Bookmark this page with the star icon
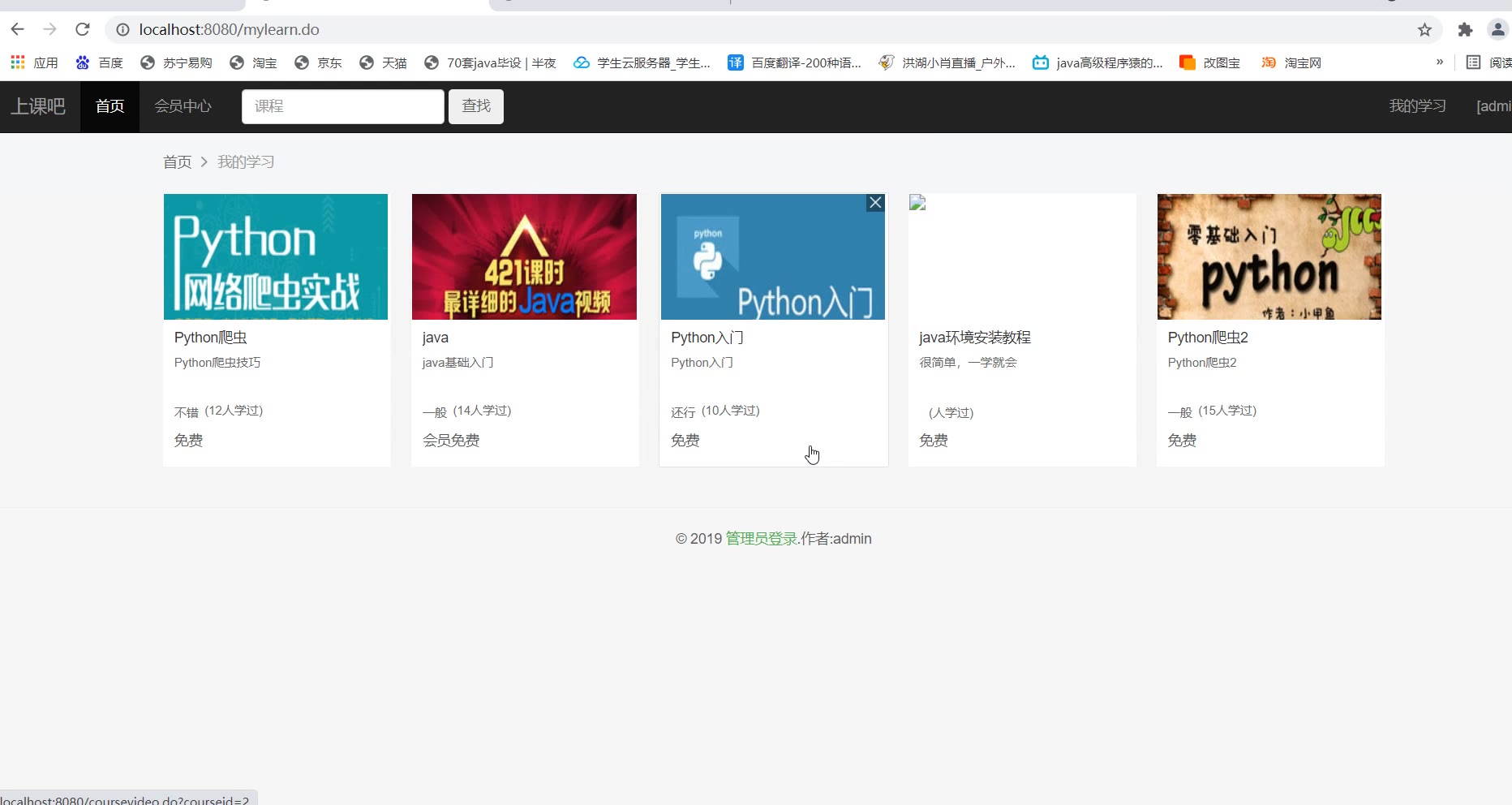The width and height of the screenshot is (1512, 805). point(1424,30)
